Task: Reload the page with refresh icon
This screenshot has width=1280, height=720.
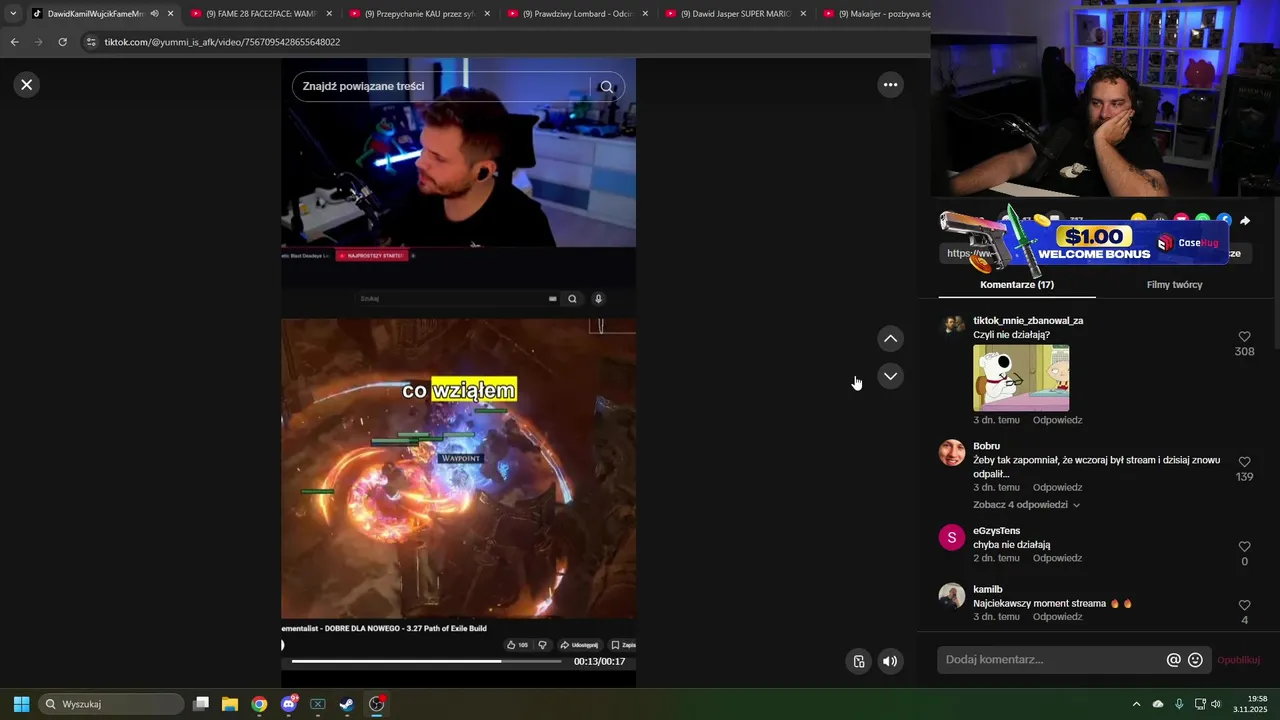Action: pyautogui.click(x=62, y=42)
